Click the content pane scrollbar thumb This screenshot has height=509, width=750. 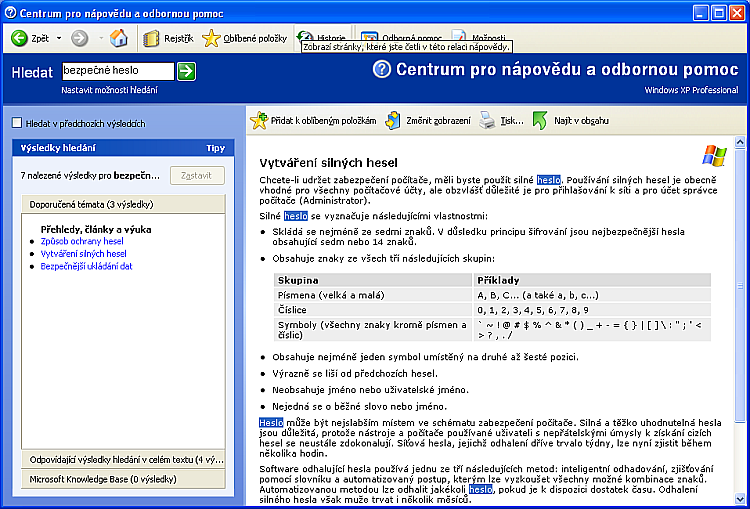tap(740, 286)
